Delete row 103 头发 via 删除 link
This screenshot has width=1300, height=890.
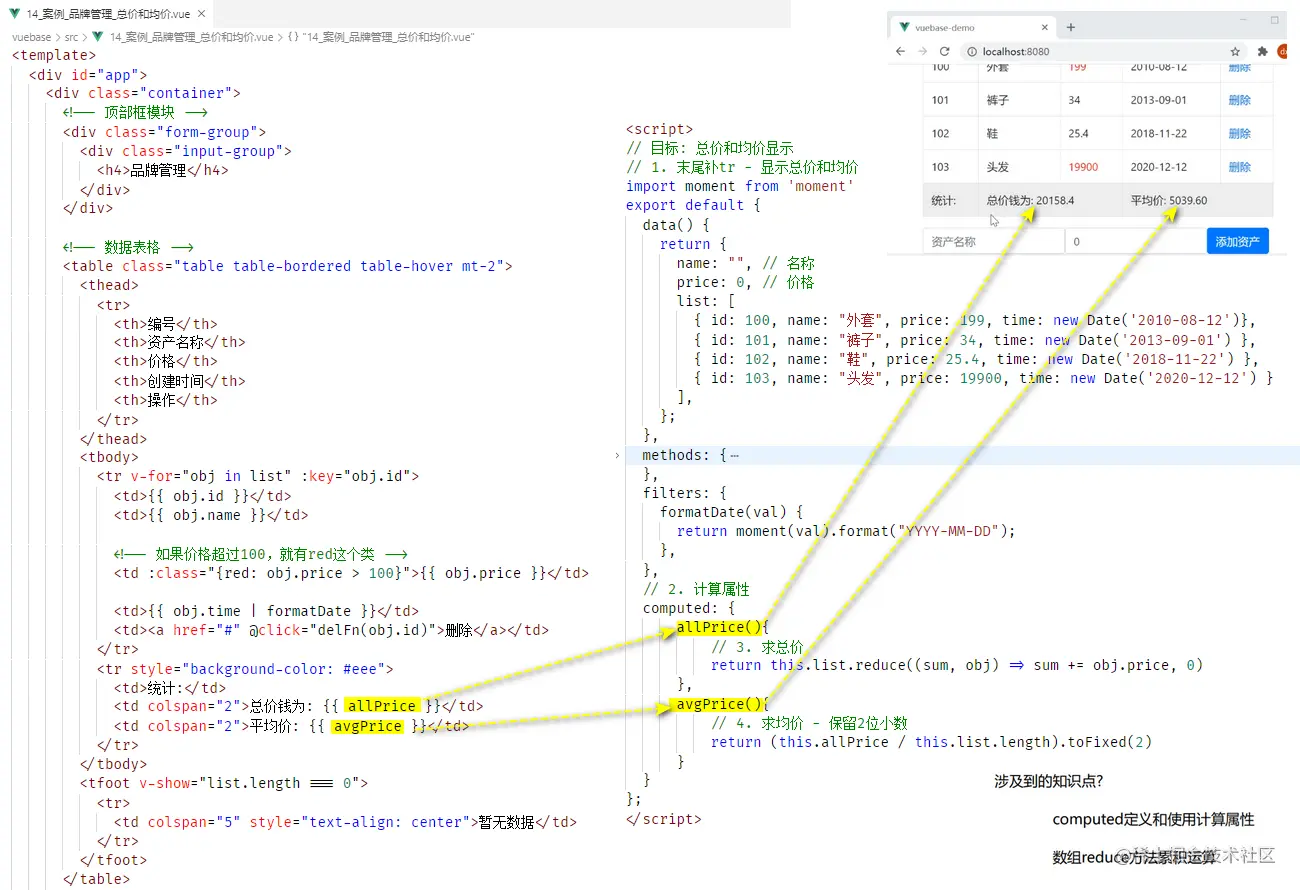click(x=1239, y=166)
